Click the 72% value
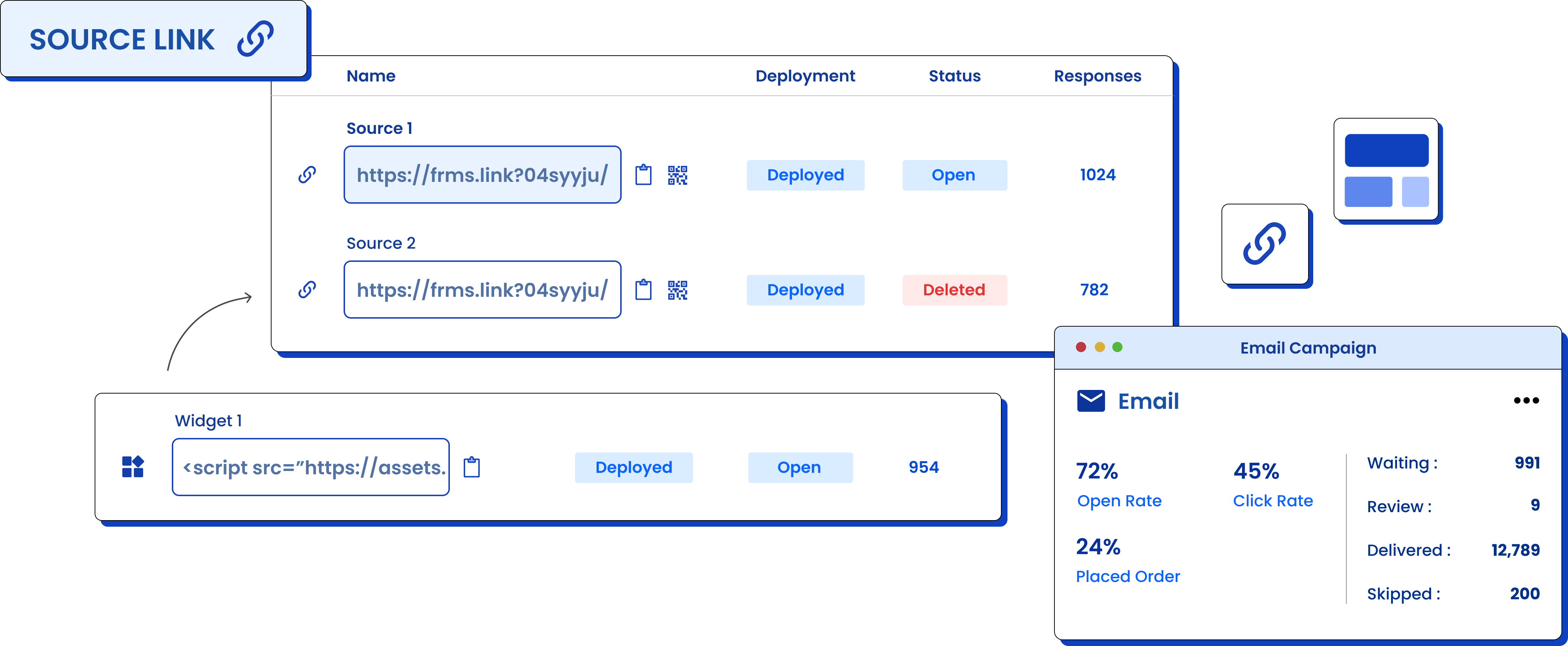 pos(1097,471)
